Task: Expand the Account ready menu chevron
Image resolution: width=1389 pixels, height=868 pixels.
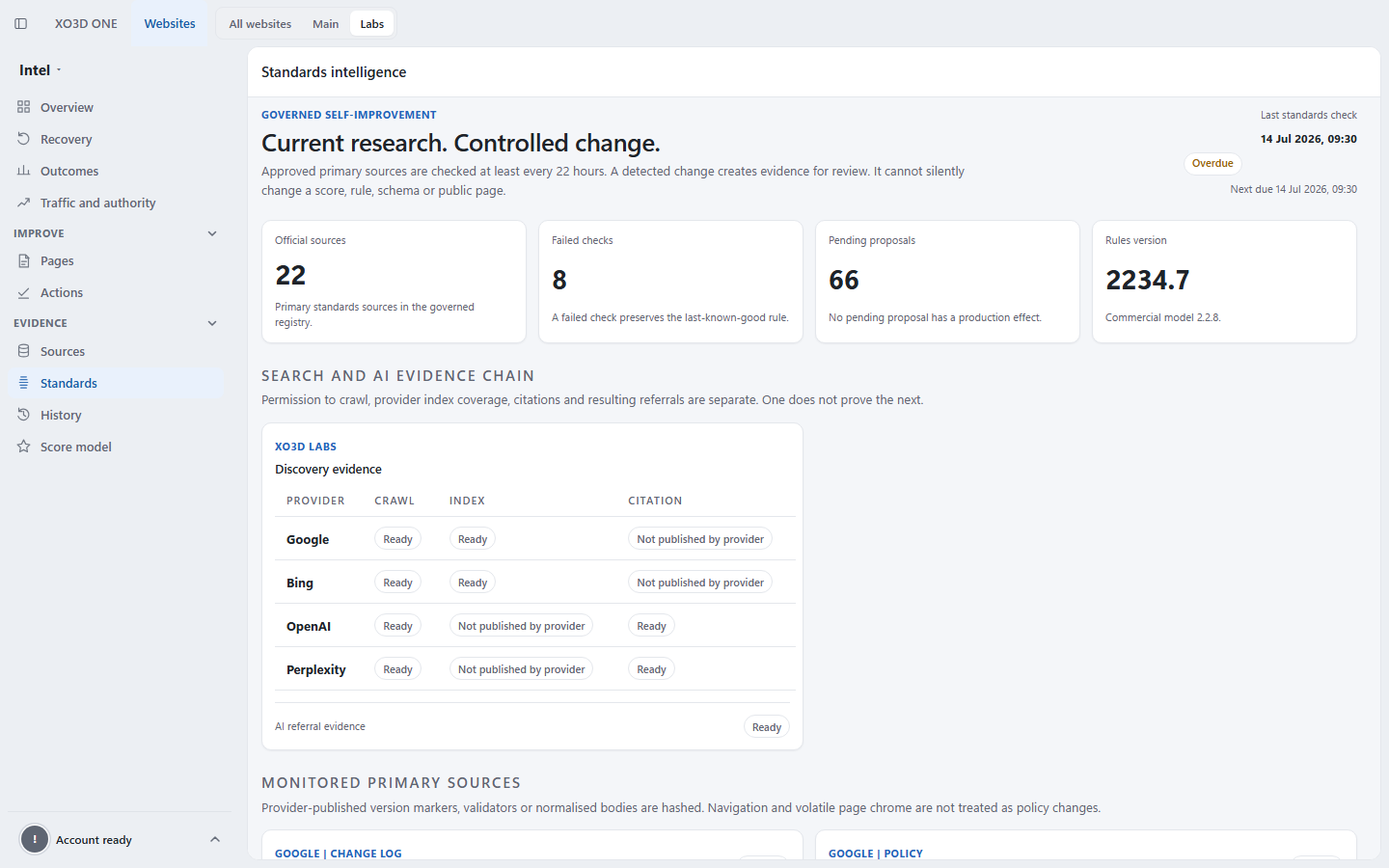Action: pyautogui.click(x=215, y=840)
